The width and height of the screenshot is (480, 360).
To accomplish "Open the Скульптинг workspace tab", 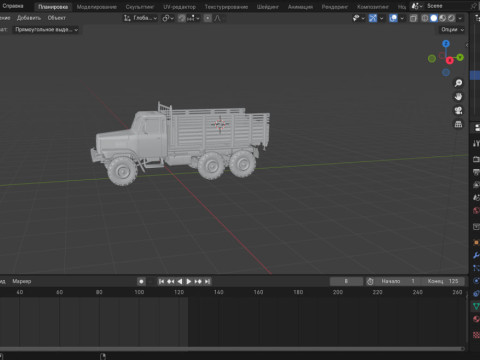I will (140, 7).
